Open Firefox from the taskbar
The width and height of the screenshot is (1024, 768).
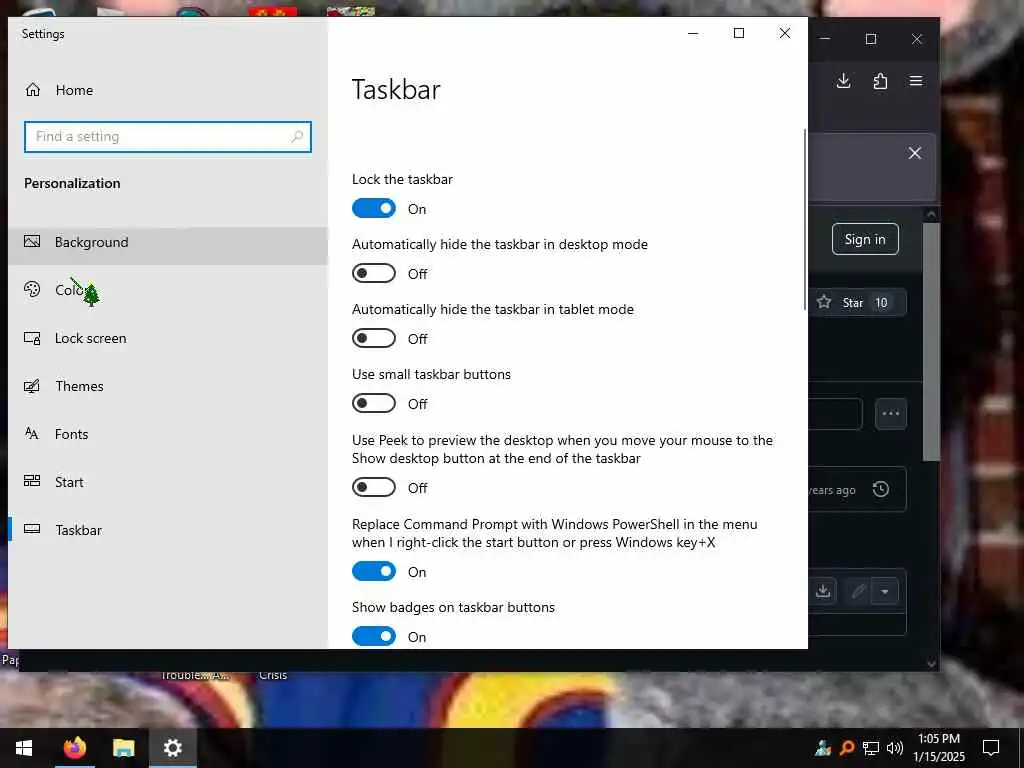(74, 748)
